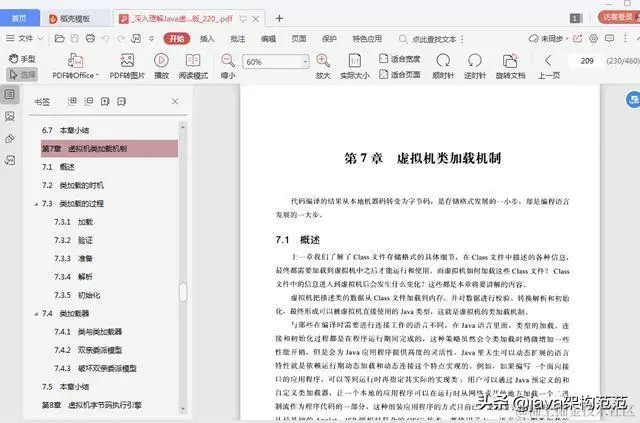
Task: Jump to bookmark 7.1 概述
Action: pos(58,167)
